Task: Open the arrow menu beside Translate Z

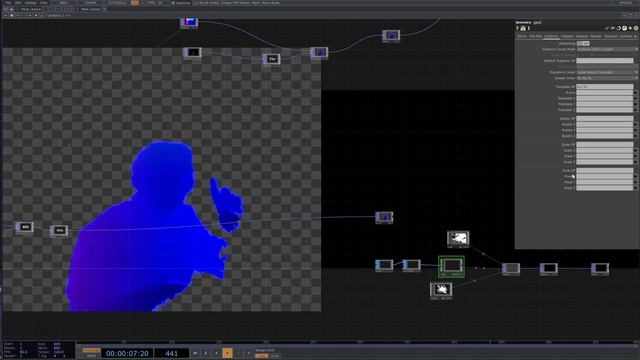Action: pos(636,110)
